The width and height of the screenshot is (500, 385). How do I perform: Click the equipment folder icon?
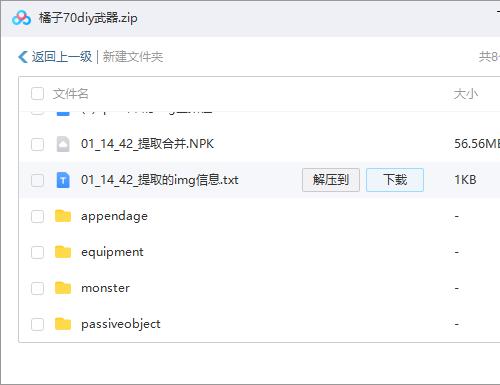63,252
